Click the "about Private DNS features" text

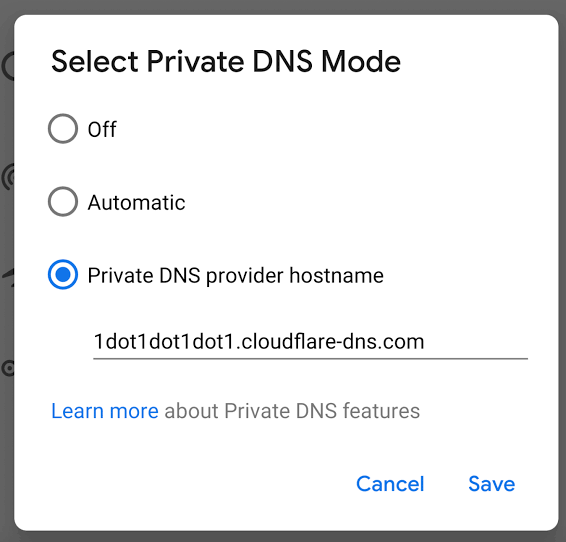[x=292, y=411]
